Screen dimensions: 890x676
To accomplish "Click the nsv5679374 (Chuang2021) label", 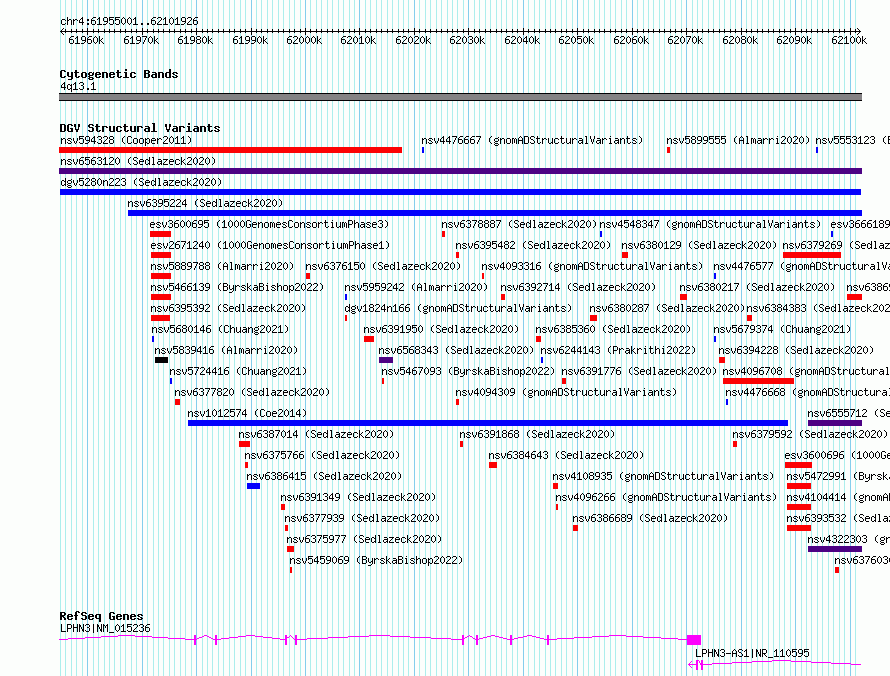I will pos(783,329).
